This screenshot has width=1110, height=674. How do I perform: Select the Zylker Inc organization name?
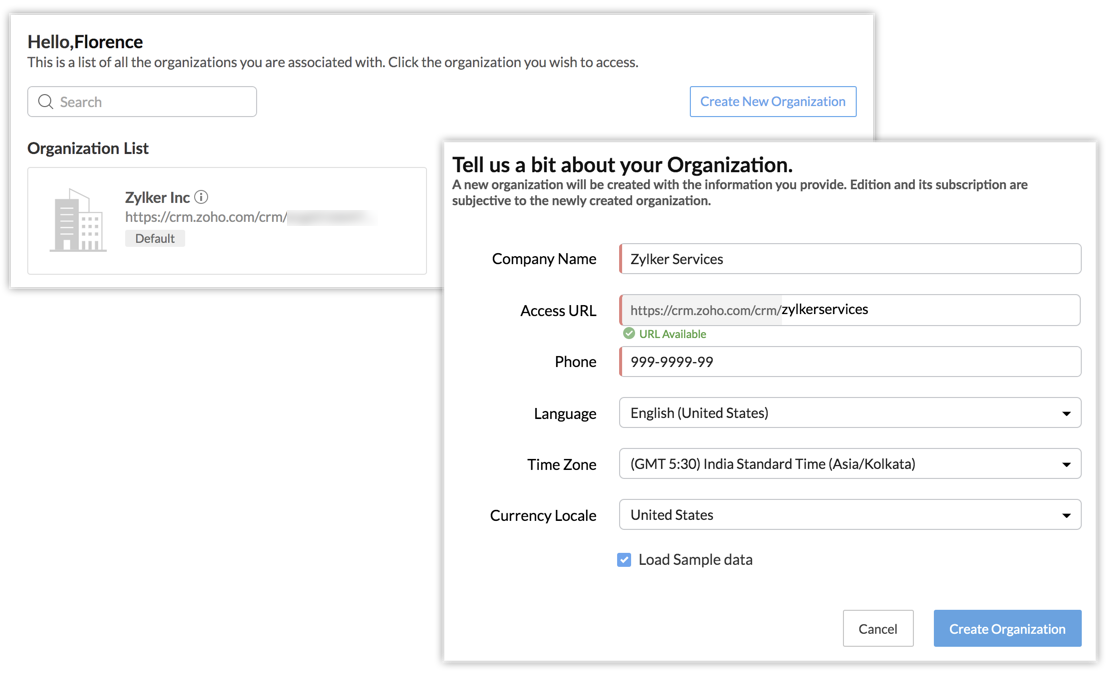click(x=157, y=198)
